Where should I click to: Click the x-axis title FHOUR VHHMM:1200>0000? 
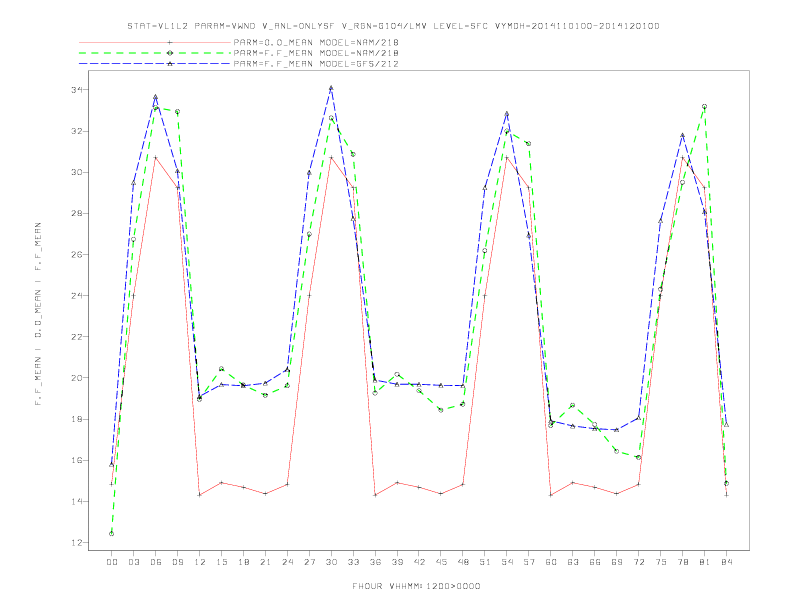pos(416,586)
